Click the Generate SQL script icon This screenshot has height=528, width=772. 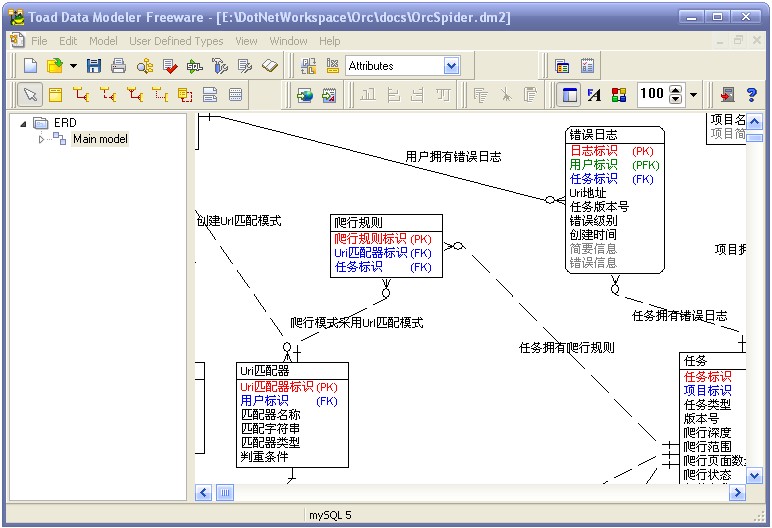click(x=194, y=66)
